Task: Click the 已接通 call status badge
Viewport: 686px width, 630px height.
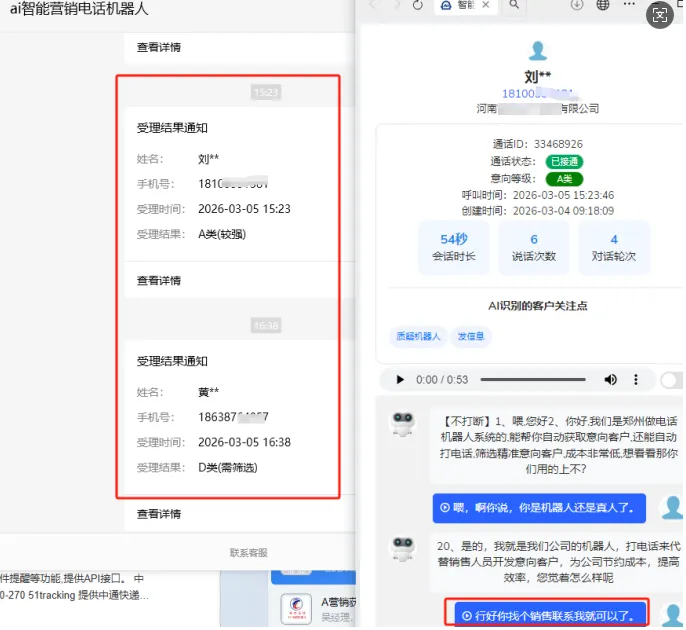Action: 564,161
